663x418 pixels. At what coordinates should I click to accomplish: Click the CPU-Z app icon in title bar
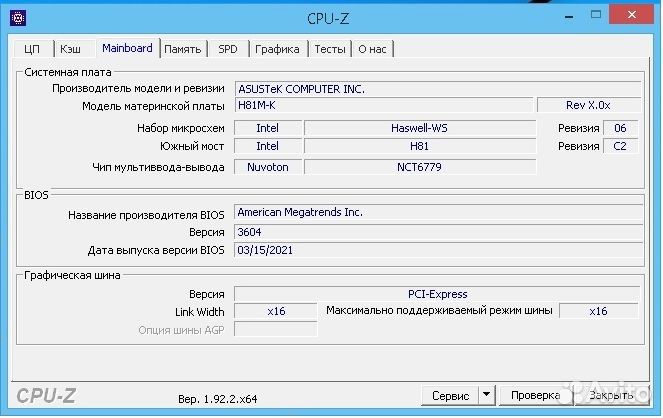tap(18, 18)
